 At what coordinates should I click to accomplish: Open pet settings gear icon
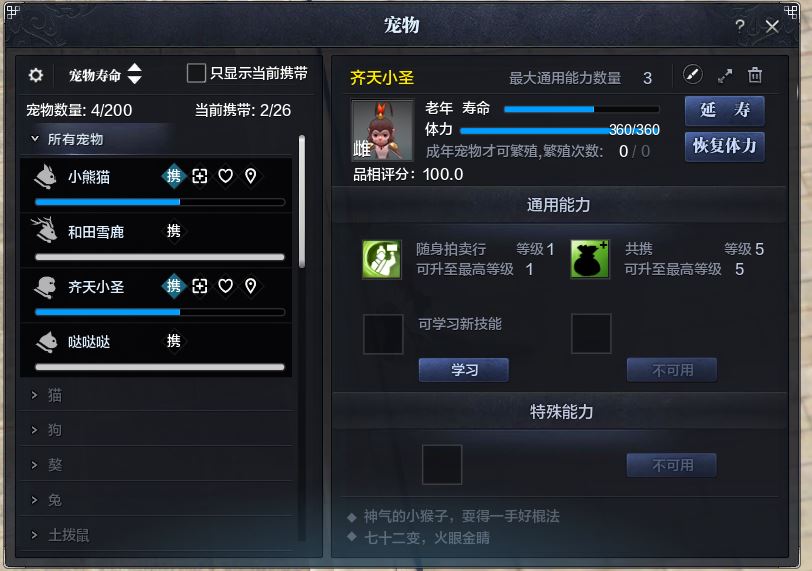36,75
